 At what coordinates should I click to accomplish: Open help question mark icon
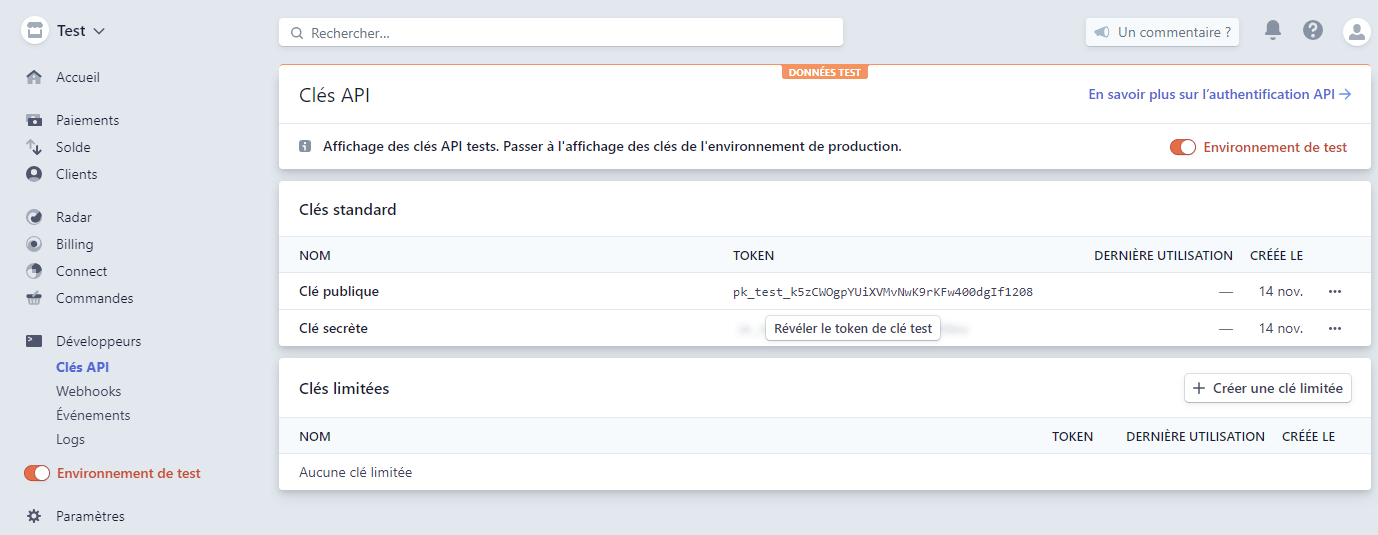[1313, 31]
